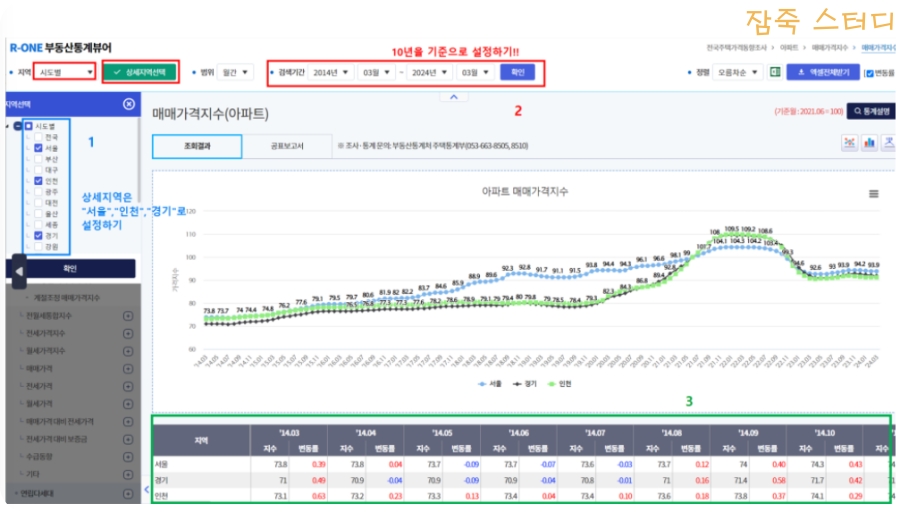Viewport: 900px width, 512px height.
Task: Open the 범위 월간 dropdown
Action: 235,72
